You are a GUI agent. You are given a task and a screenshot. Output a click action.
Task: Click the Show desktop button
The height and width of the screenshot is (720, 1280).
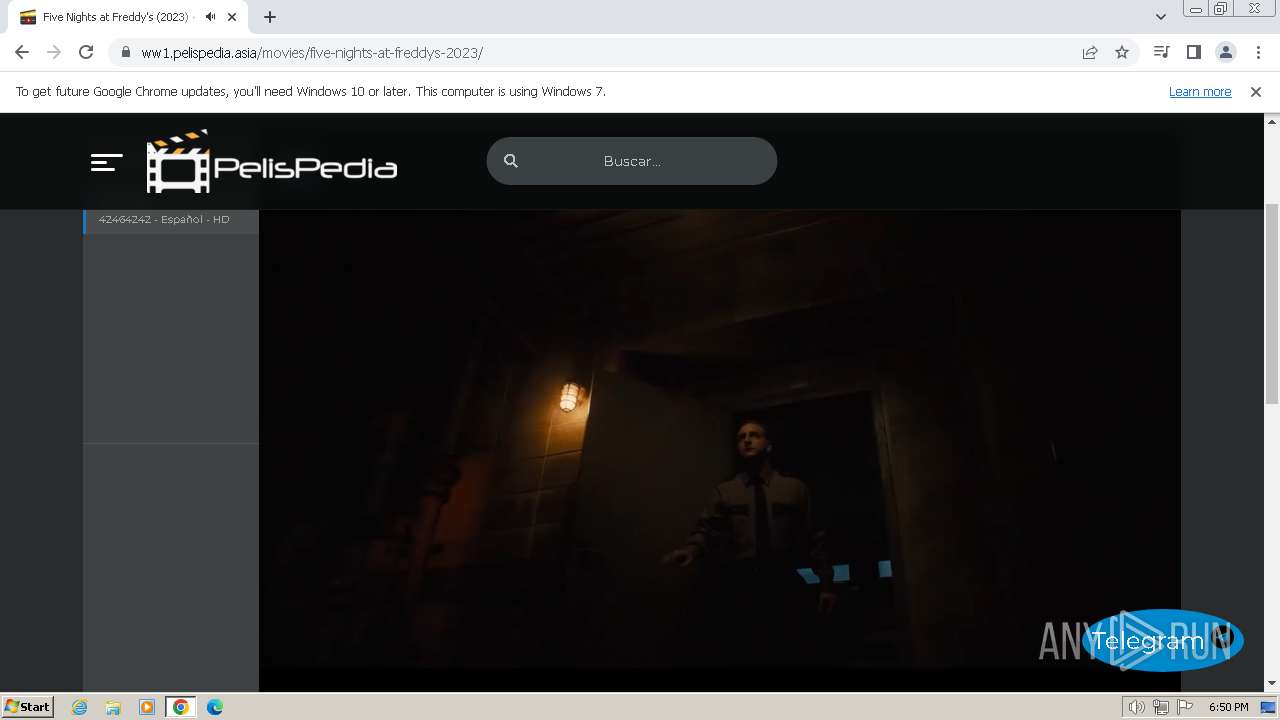[x=1269, y=707]
